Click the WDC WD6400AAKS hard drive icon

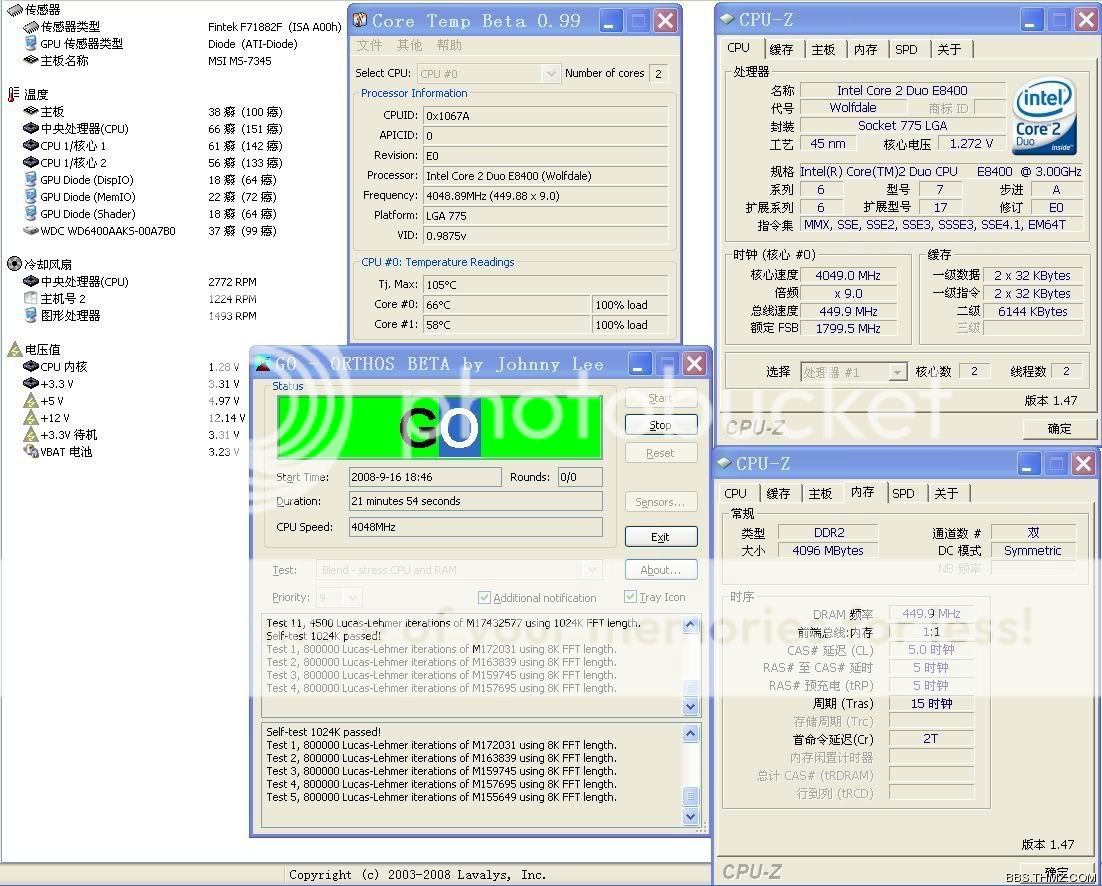pos(31,231)
